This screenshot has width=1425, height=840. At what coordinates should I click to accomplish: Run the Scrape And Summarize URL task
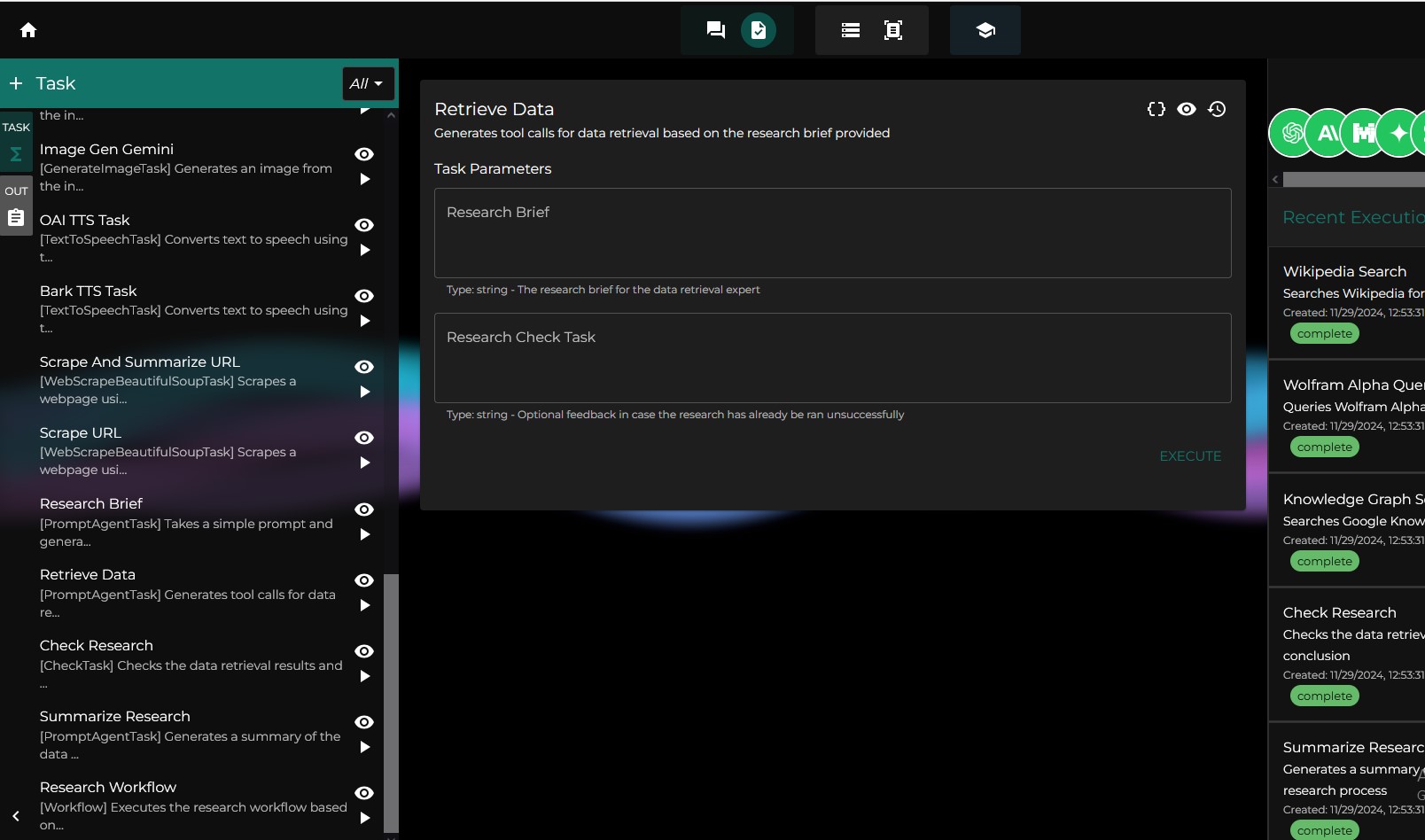[364, 392]
